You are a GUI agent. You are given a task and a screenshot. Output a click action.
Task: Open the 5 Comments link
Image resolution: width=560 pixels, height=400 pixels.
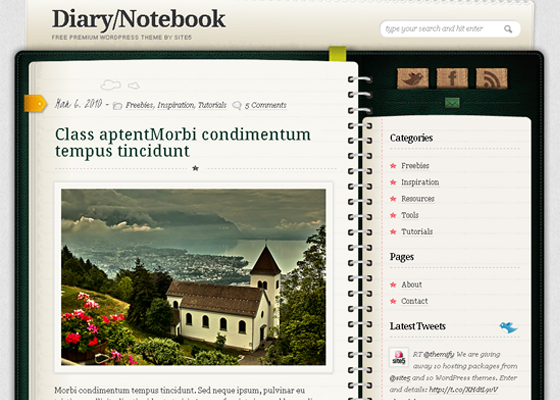[x=266, y=105]
